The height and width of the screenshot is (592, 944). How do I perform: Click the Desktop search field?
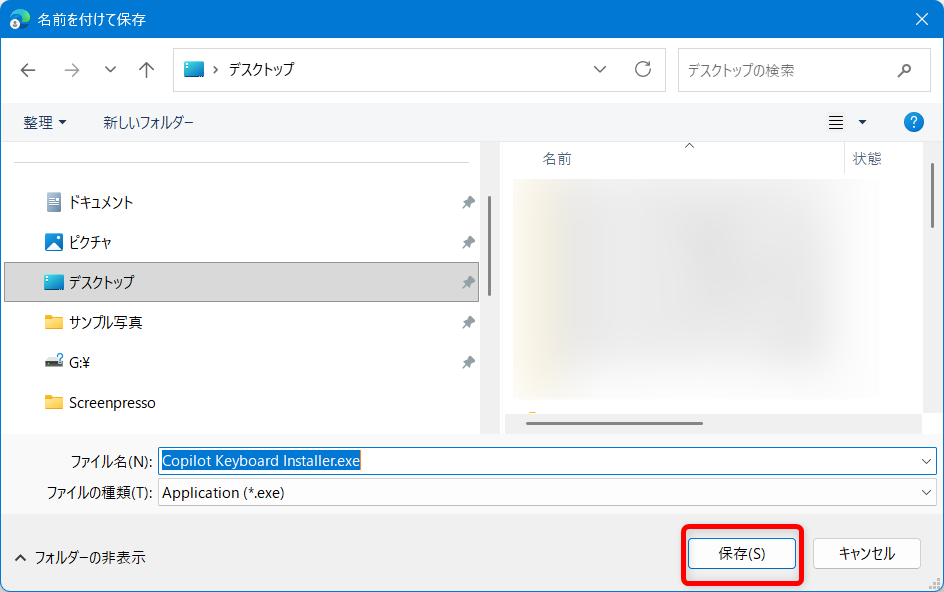pyautogui.click(x=804, y=70)
